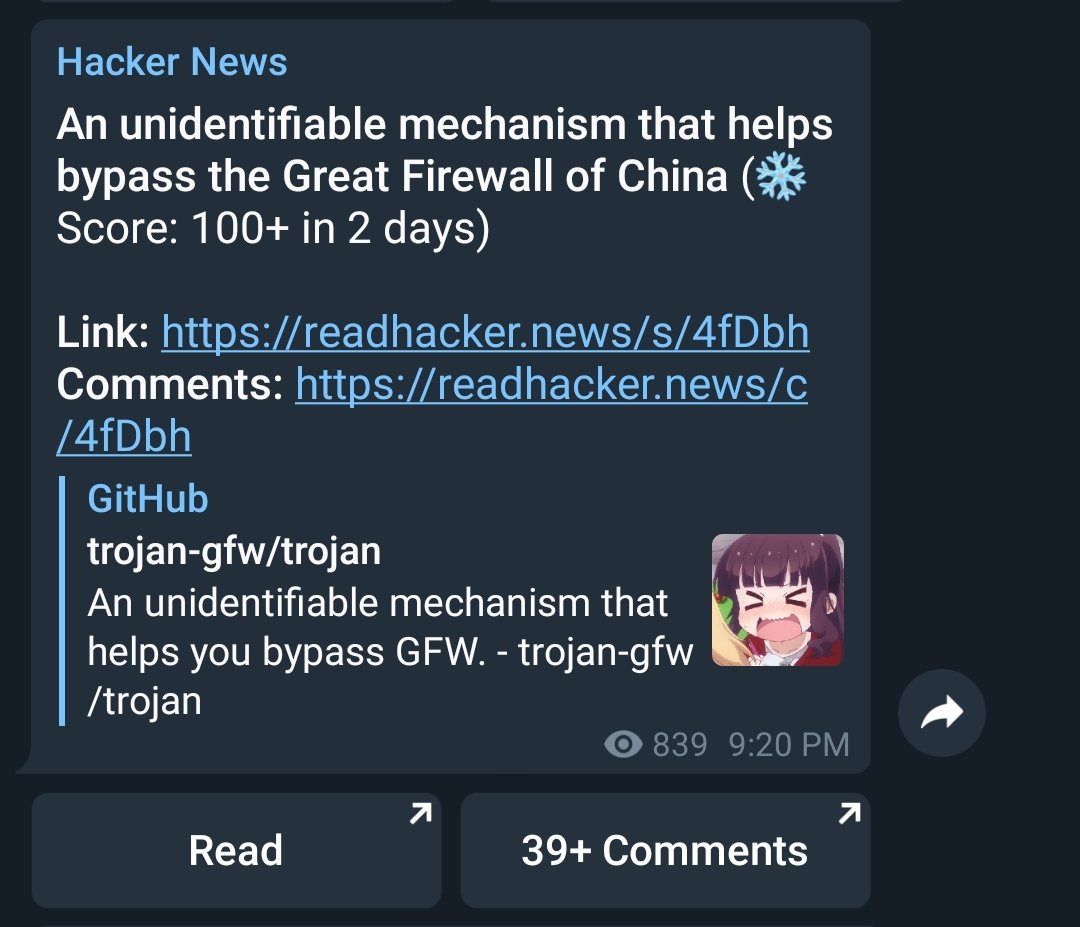Click the 839 view count

point(680,745)
